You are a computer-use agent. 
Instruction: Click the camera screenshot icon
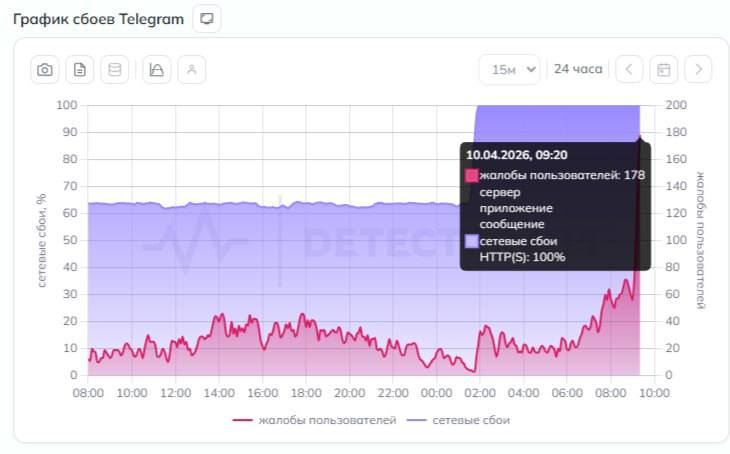coord(45,70)
